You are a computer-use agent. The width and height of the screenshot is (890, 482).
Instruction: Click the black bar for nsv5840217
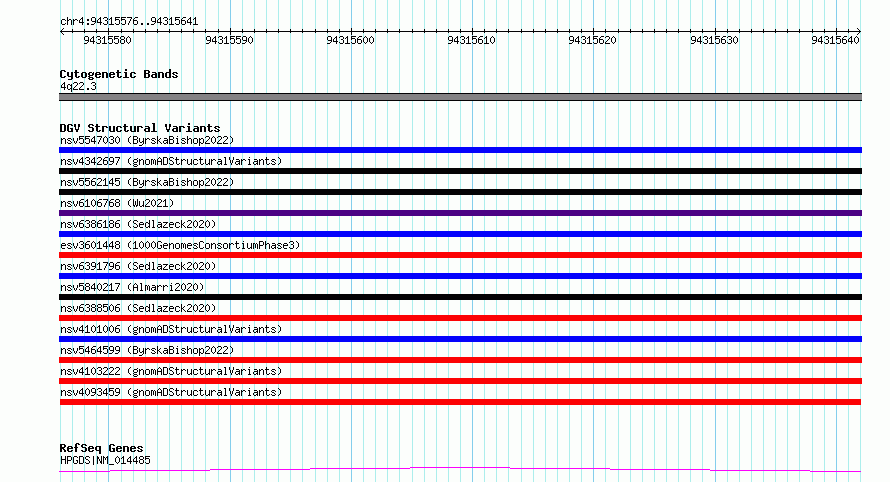(460, 297)
